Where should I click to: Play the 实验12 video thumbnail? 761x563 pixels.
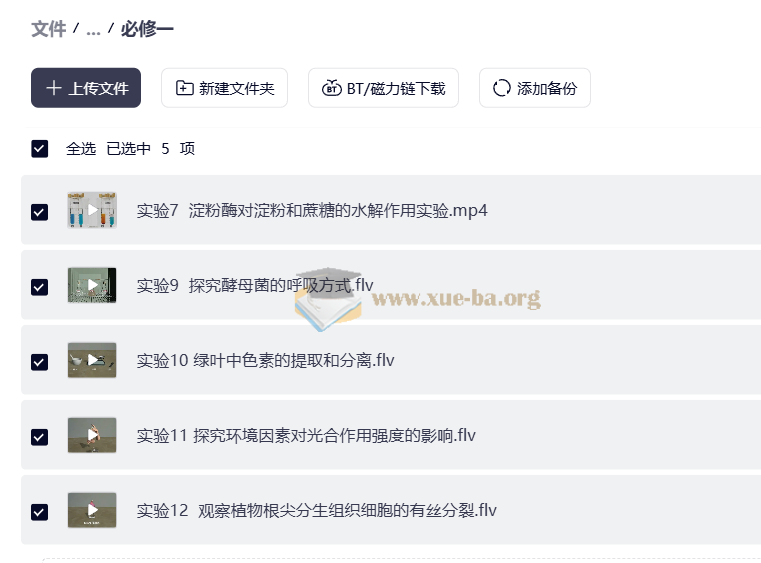click(92, 510)
